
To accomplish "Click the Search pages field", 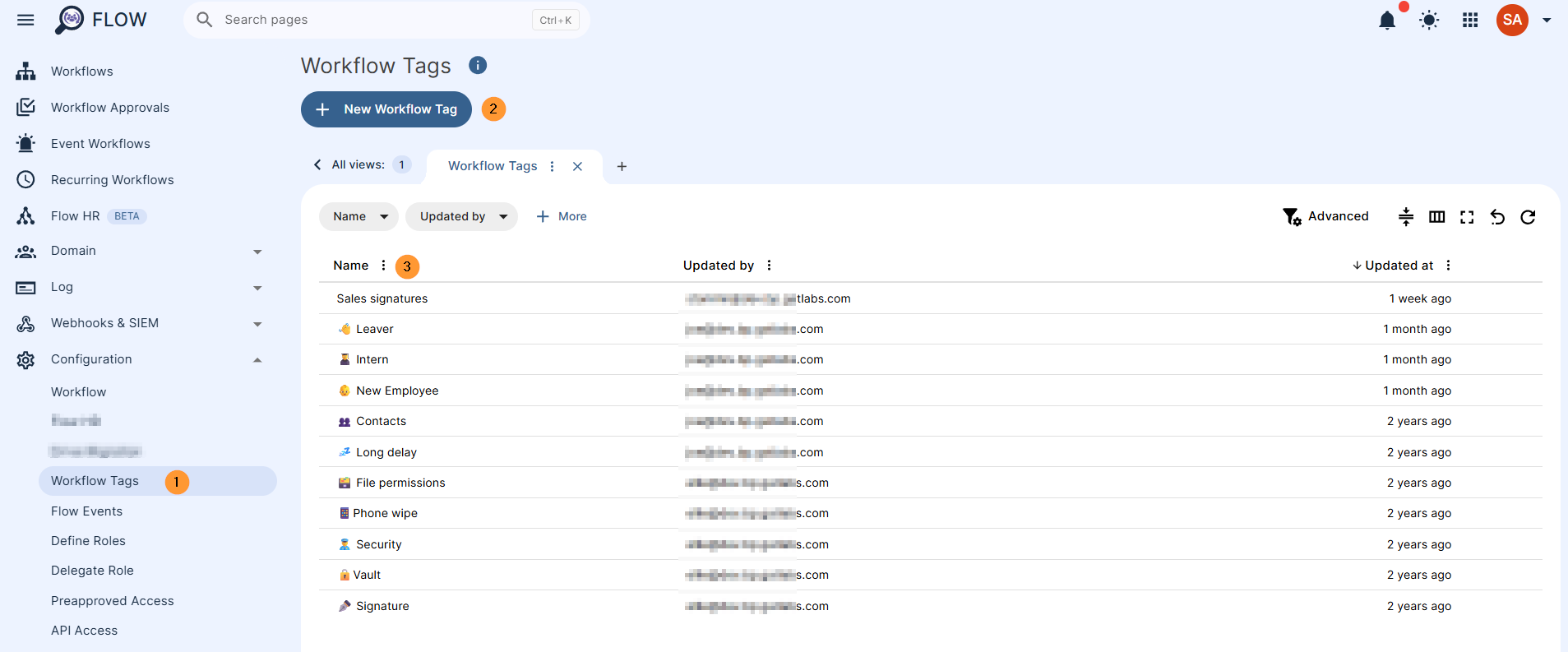I will [386, 20].
